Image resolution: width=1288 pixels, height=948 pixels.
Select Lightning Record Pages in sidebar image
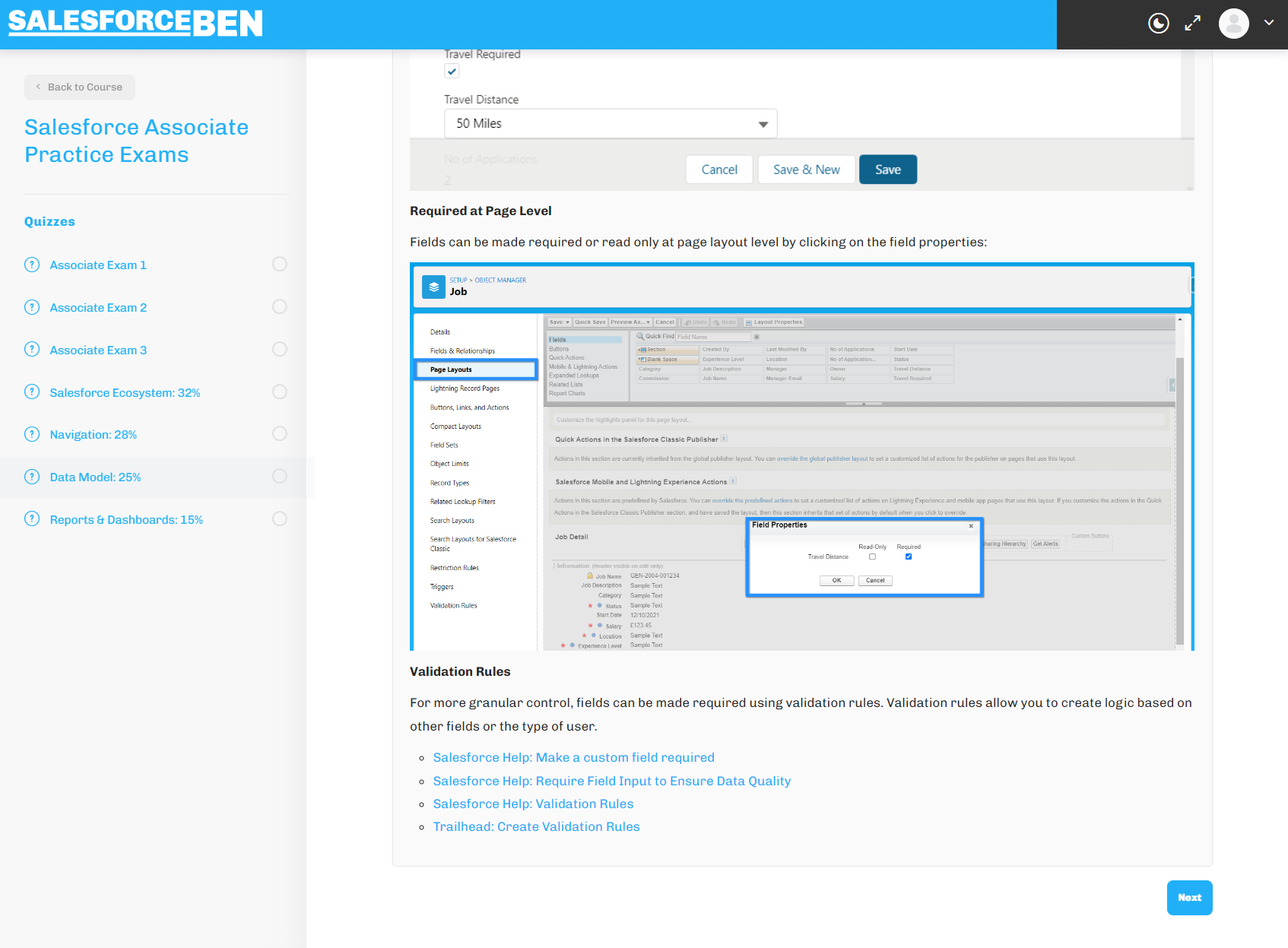pyautogui.click(x=465, y=388)
